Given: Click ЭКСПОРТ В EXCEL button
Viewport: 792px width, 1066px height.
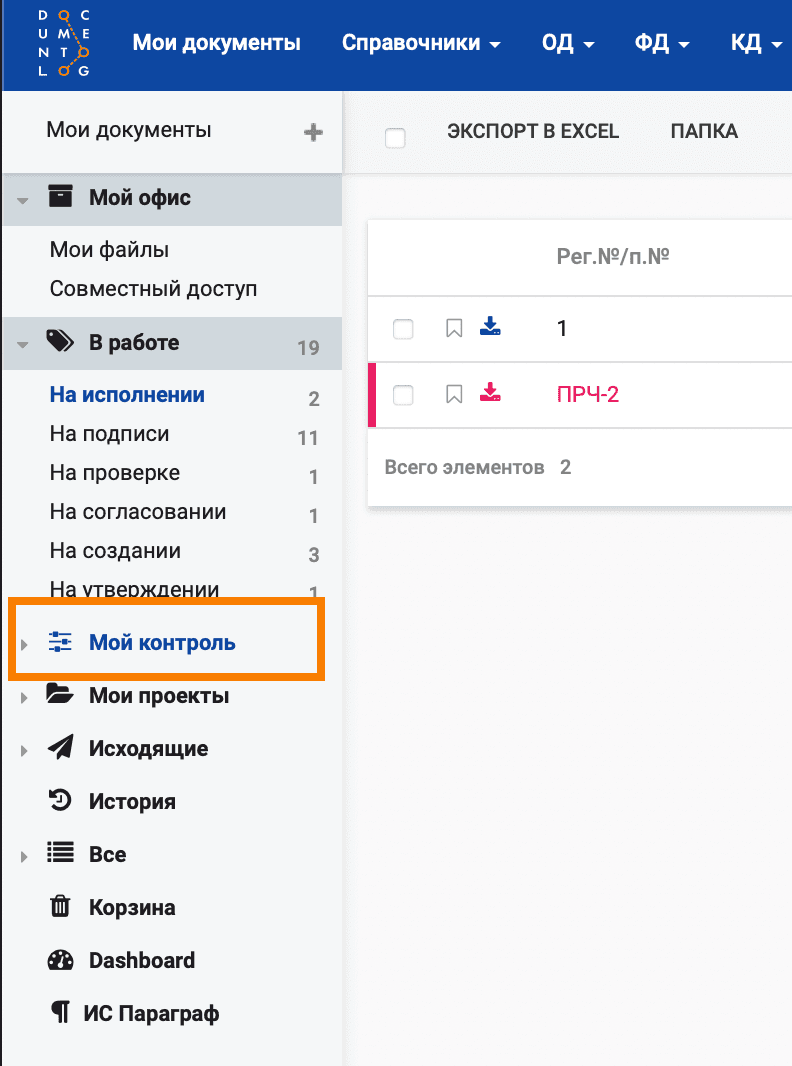Looking at the screenshot, I should (x=533, y=132).
